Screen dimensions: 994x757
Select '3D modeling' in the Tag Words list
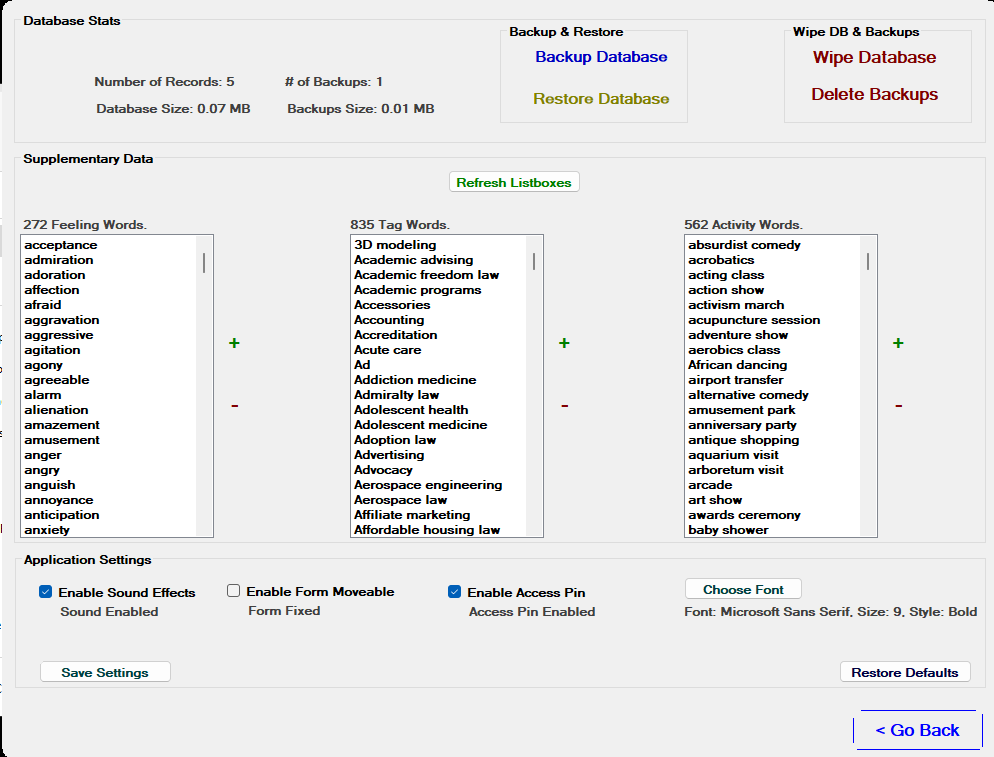(x=439, y=245)
